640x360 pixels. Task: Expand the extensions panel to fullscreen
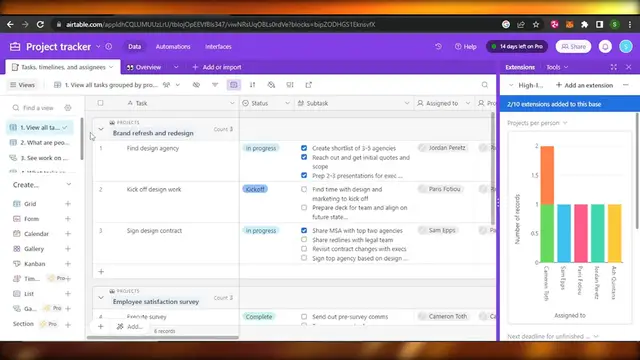[x=613, y=67]
